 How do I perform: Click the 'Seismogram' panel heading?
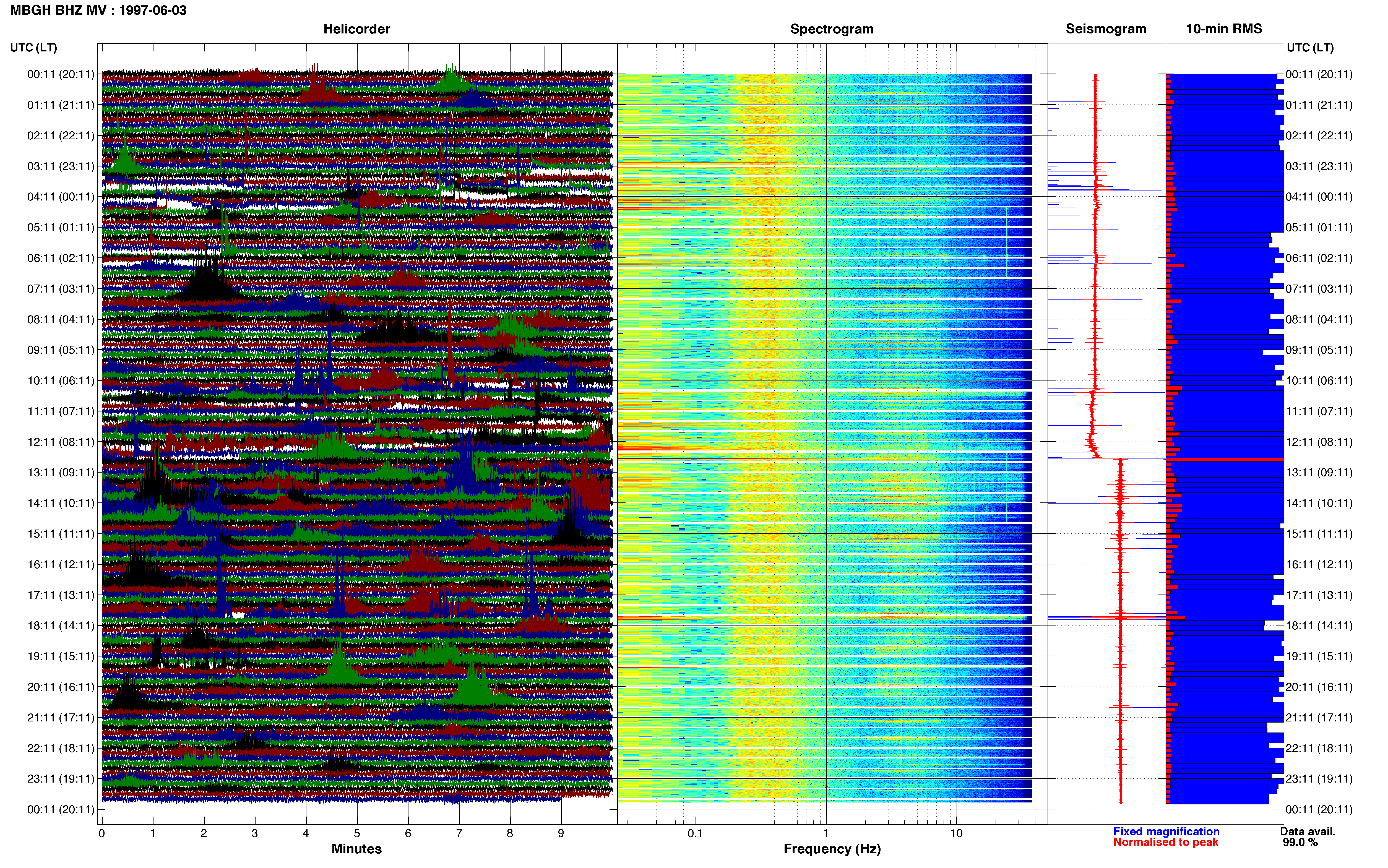(x=1106, y=29)
